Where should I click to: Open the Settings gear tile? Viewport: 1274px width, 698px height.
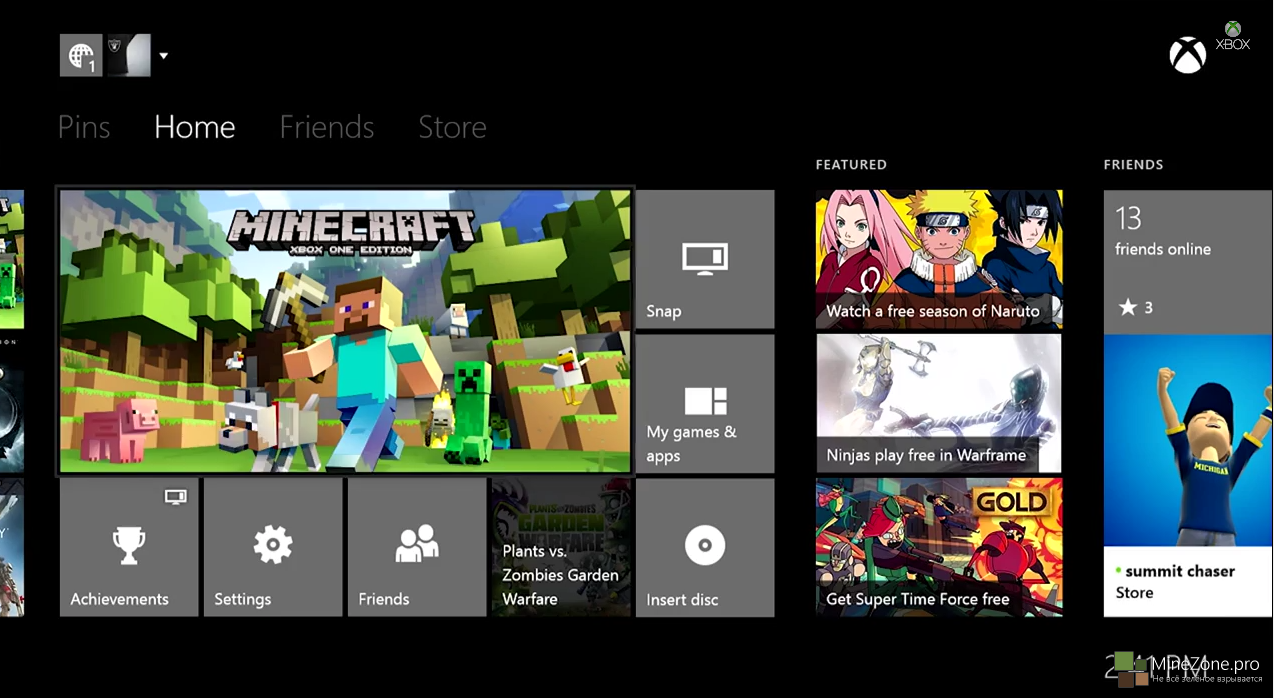point(273,547)
